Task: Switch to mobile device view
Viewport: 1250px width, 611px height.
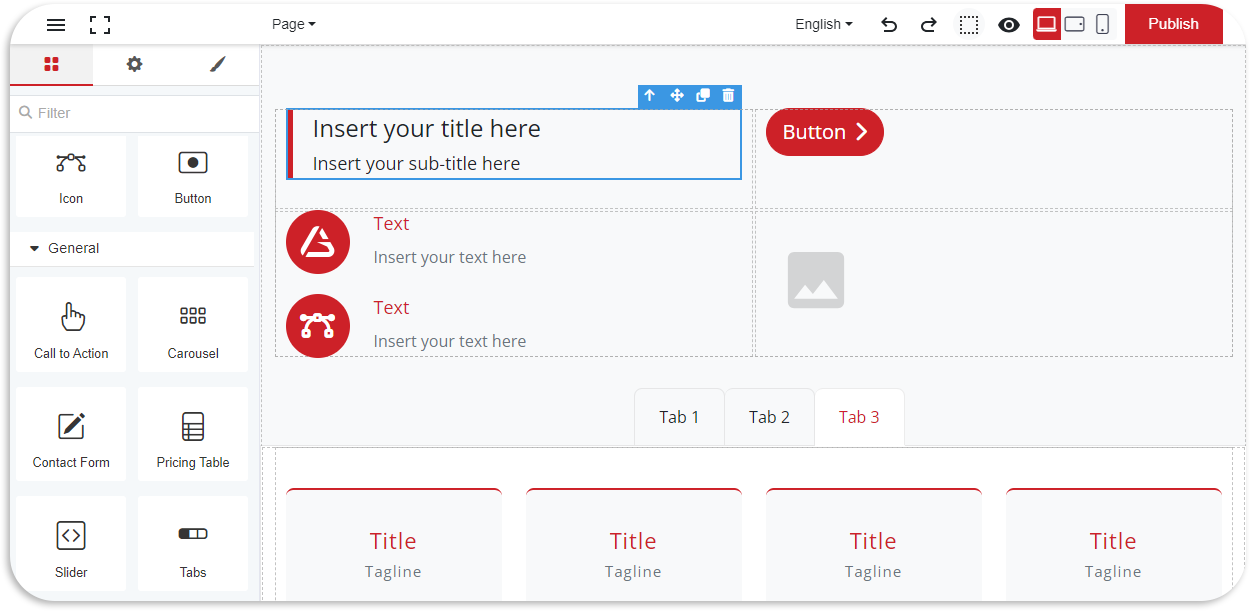Action: click(x=1102, y=25)
